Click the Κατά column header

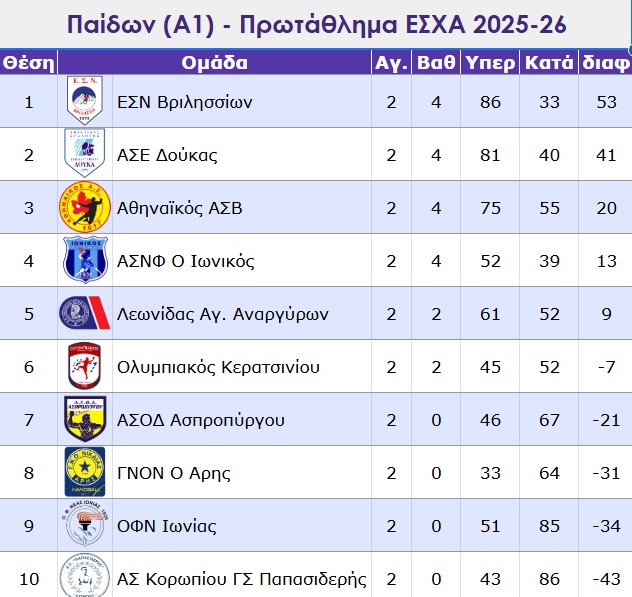[x=549, y=63]
